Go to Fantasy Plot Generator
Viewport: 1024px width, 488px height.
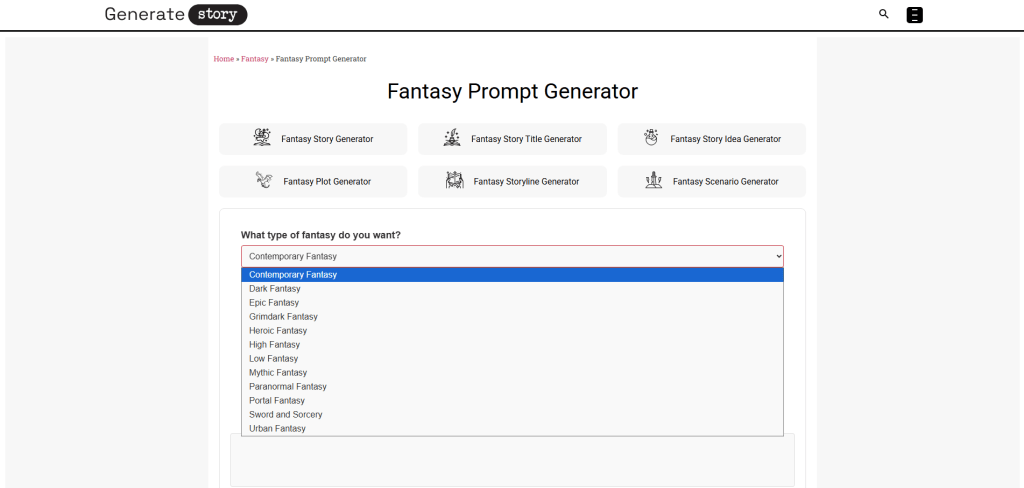(x=313, y=182)
